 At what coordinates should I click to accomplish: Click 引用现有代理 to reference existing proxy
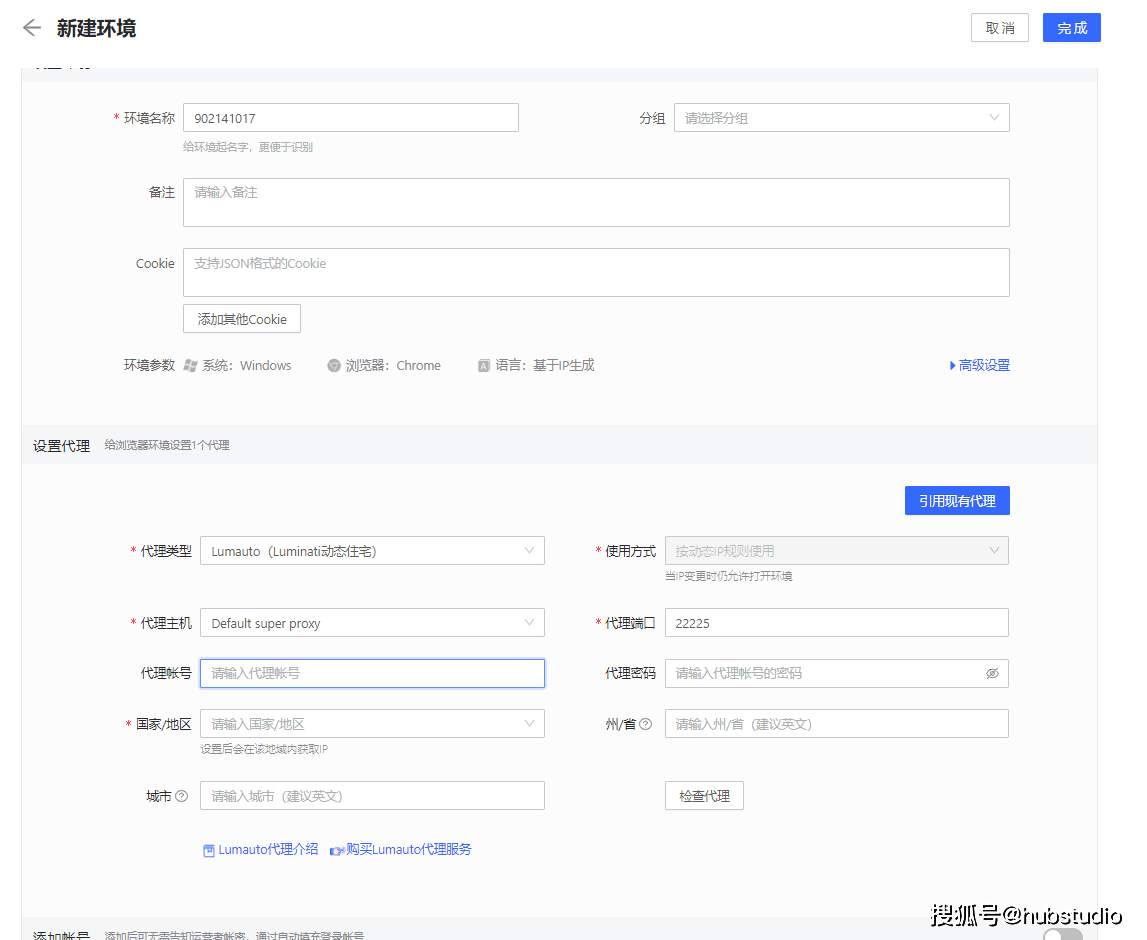click(x=957, y=500)
